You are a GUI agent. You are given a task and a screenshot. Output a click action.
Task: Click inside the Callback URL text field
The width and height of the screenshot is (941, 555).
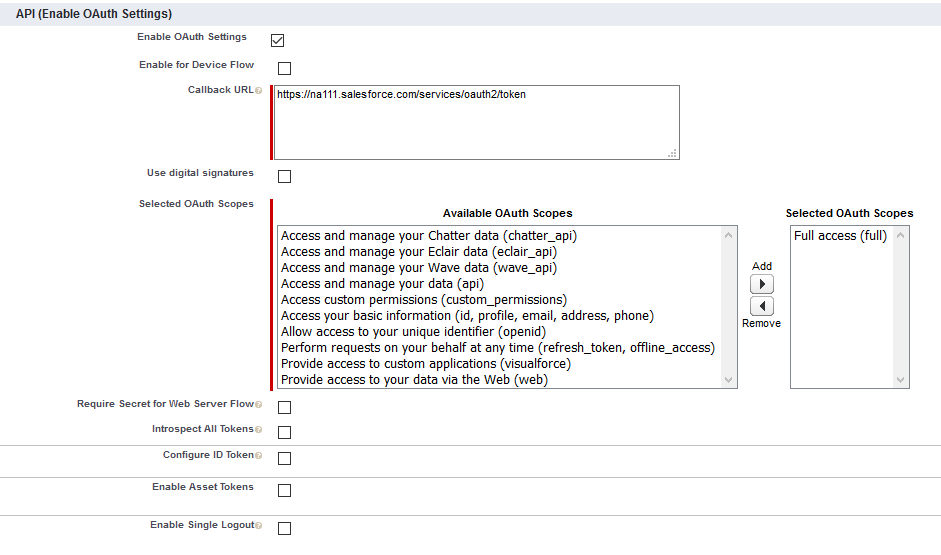(475, 122)
